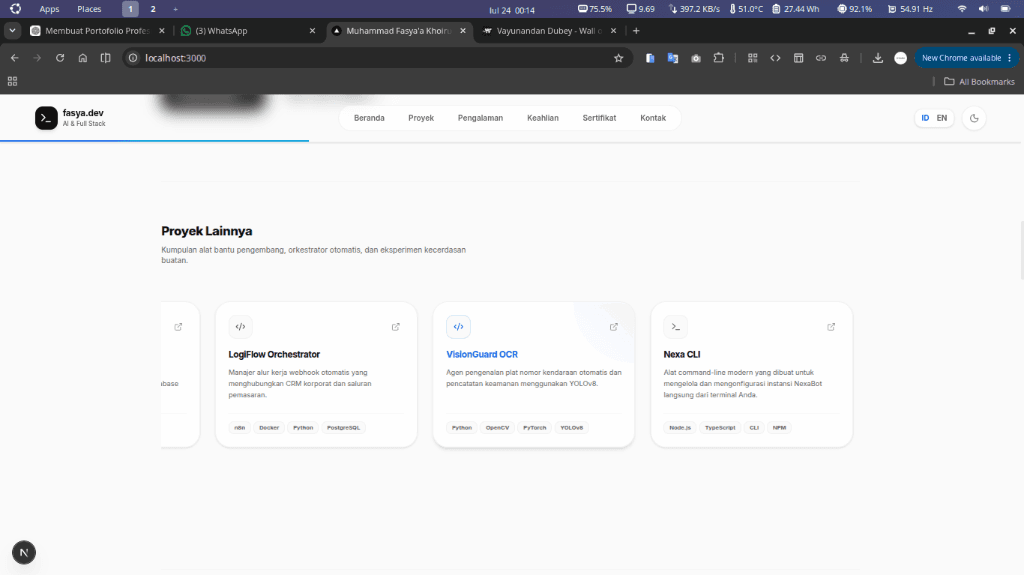Bookmark this page with star icon
1024x575 pixels.
pyautogui.click(x=618, y=58)
